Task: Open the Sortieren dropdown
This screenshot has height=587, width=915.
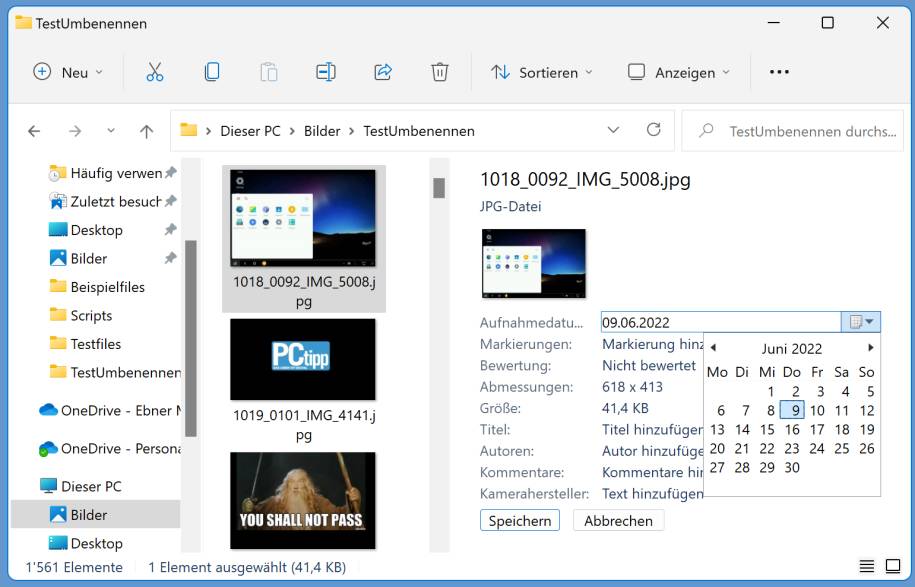Action: 542,72
